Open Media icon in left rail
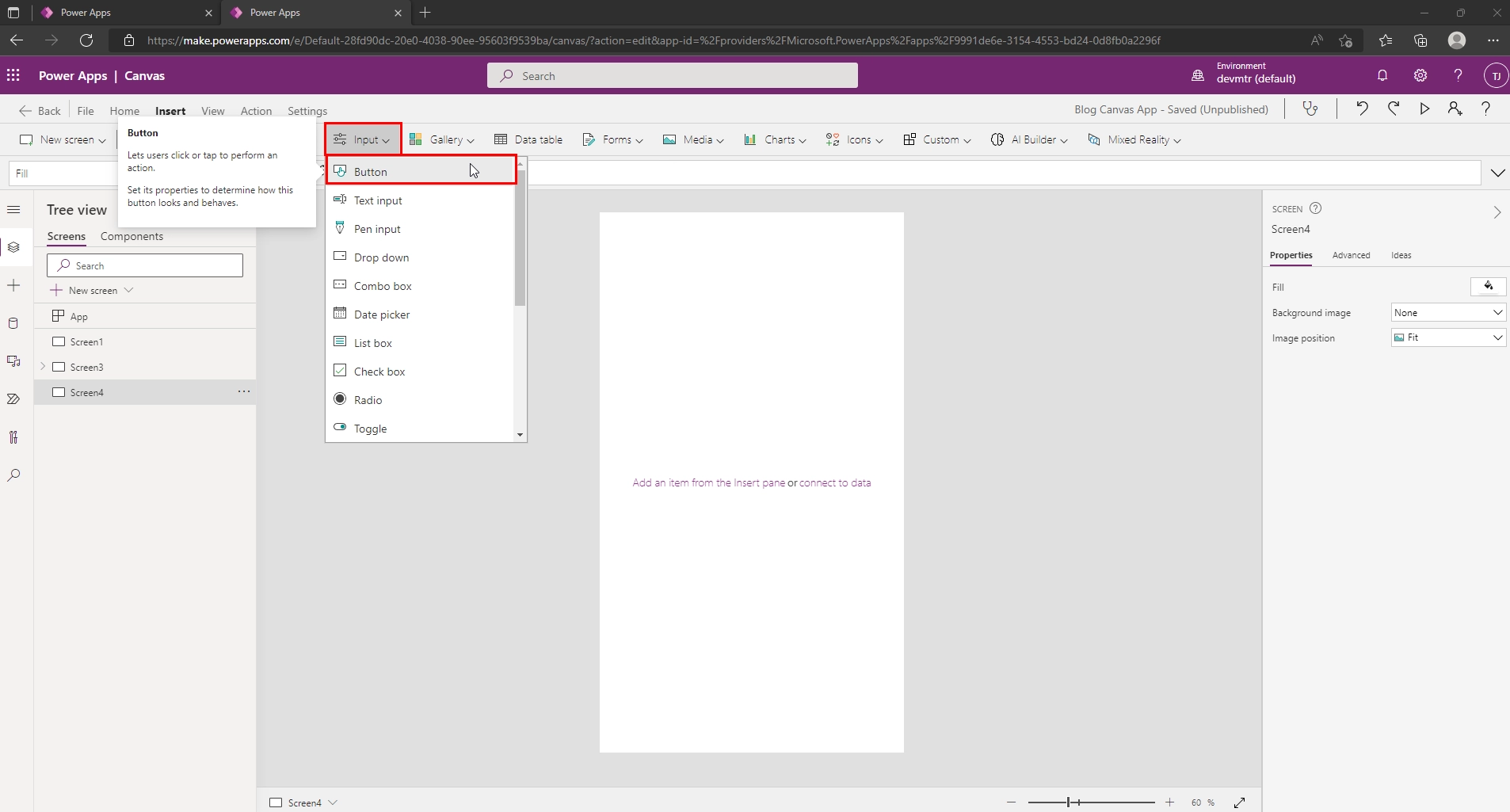The image size is (1510, 812). click(13, 361)
